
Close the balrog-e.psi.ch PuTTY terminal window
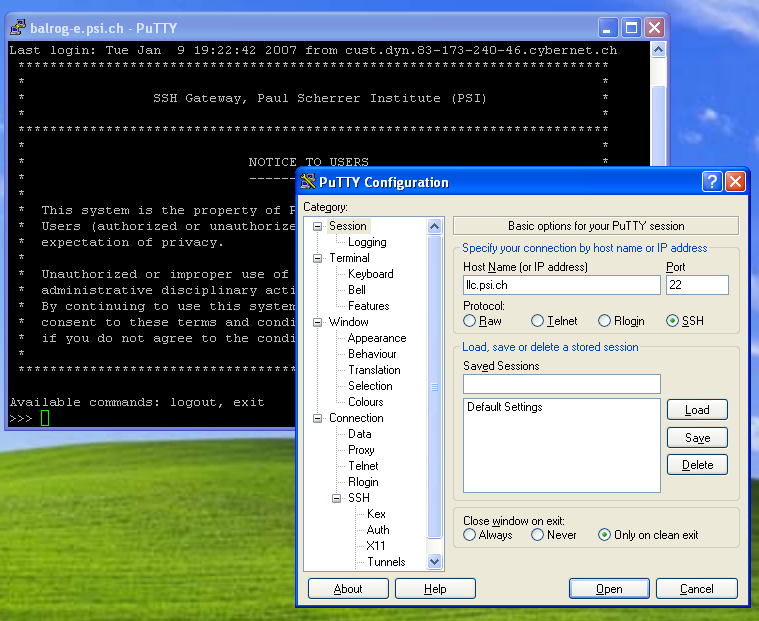click(654, 28)
